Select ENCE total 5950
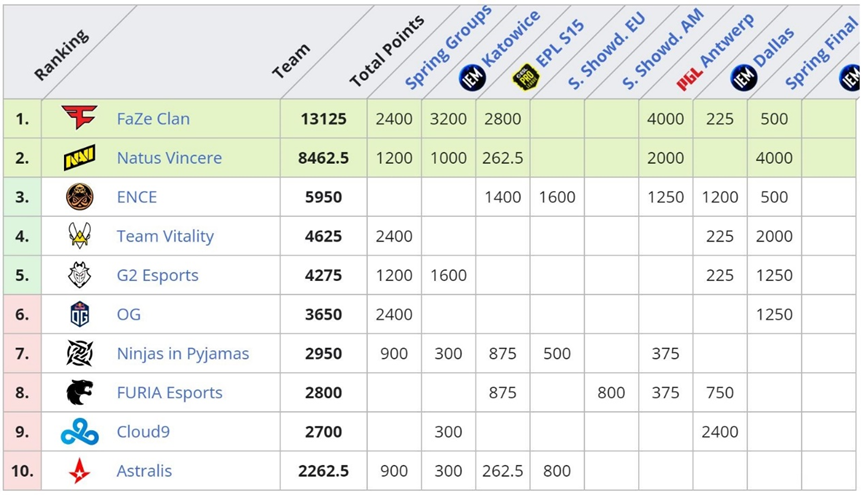 pyautogui.click(x=324, y=197)
